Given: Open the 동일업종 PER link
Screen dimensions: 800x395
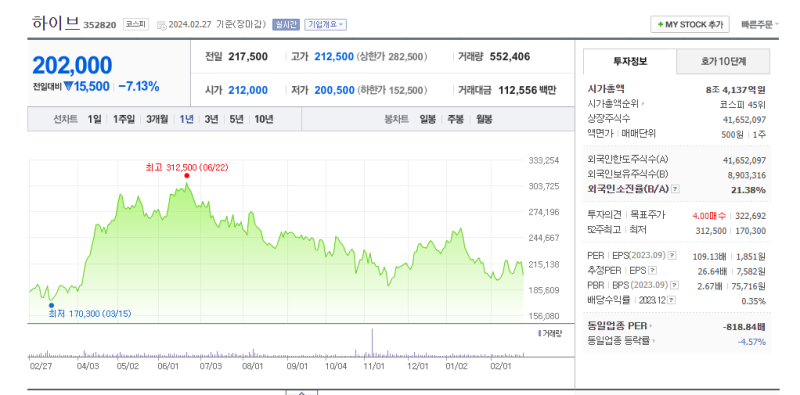Looking at the screenshot, I should coord(618,326).
